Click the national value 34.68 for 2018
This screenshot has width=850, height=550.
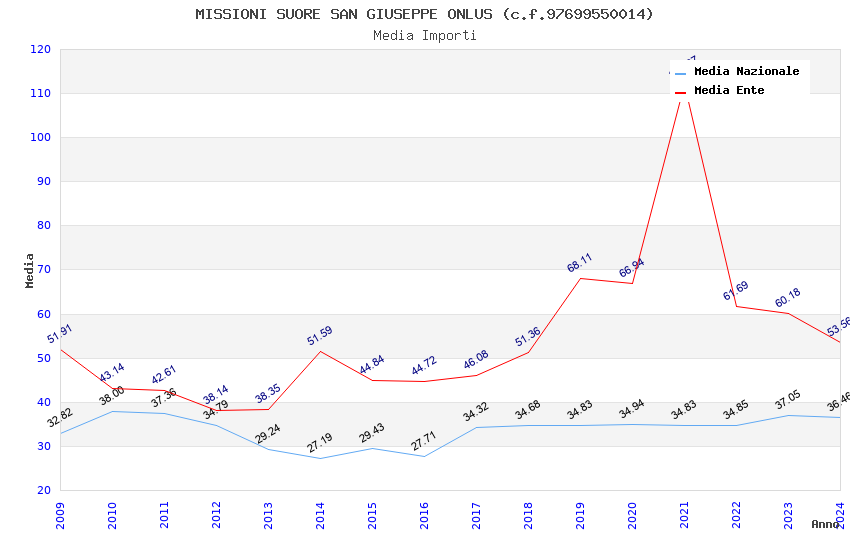click(x=528, y=410)
